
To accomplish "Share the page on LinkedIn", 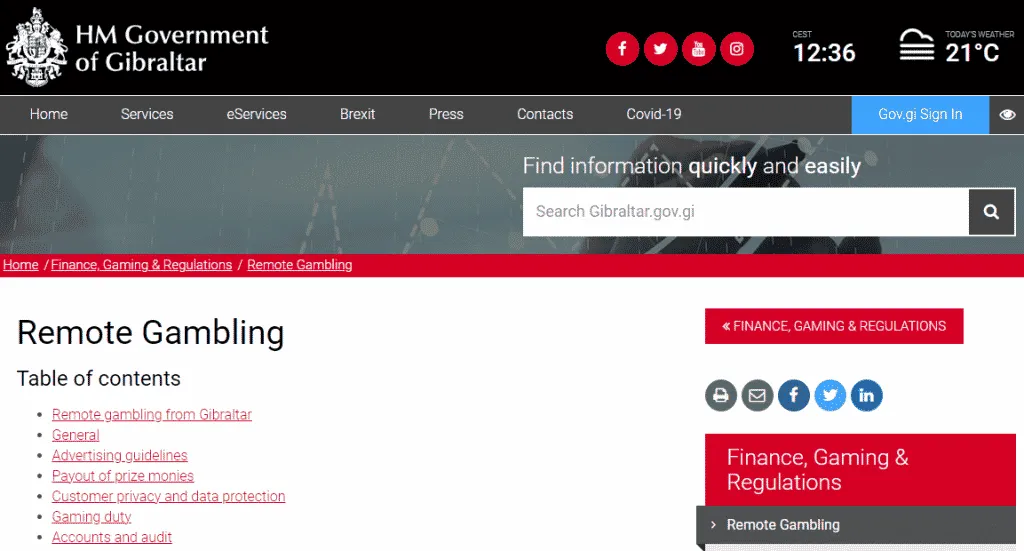I will tap(866, 396).
